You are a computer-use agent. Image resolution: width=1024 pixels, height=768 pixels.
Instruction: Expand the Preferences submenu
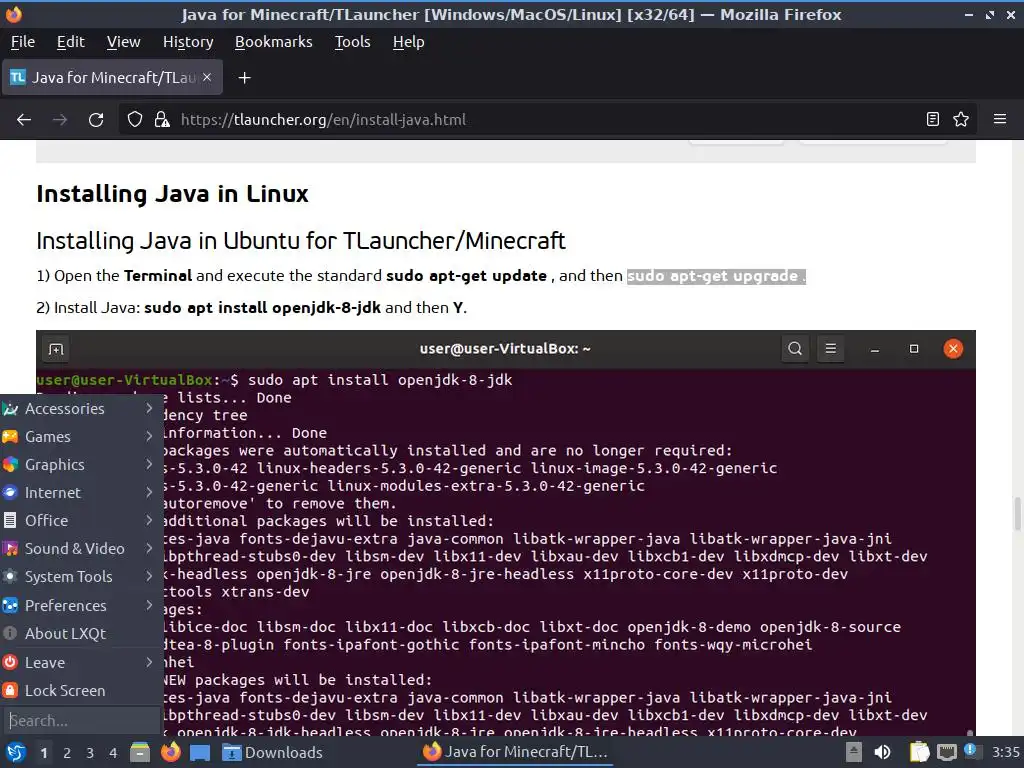(81, 605)
